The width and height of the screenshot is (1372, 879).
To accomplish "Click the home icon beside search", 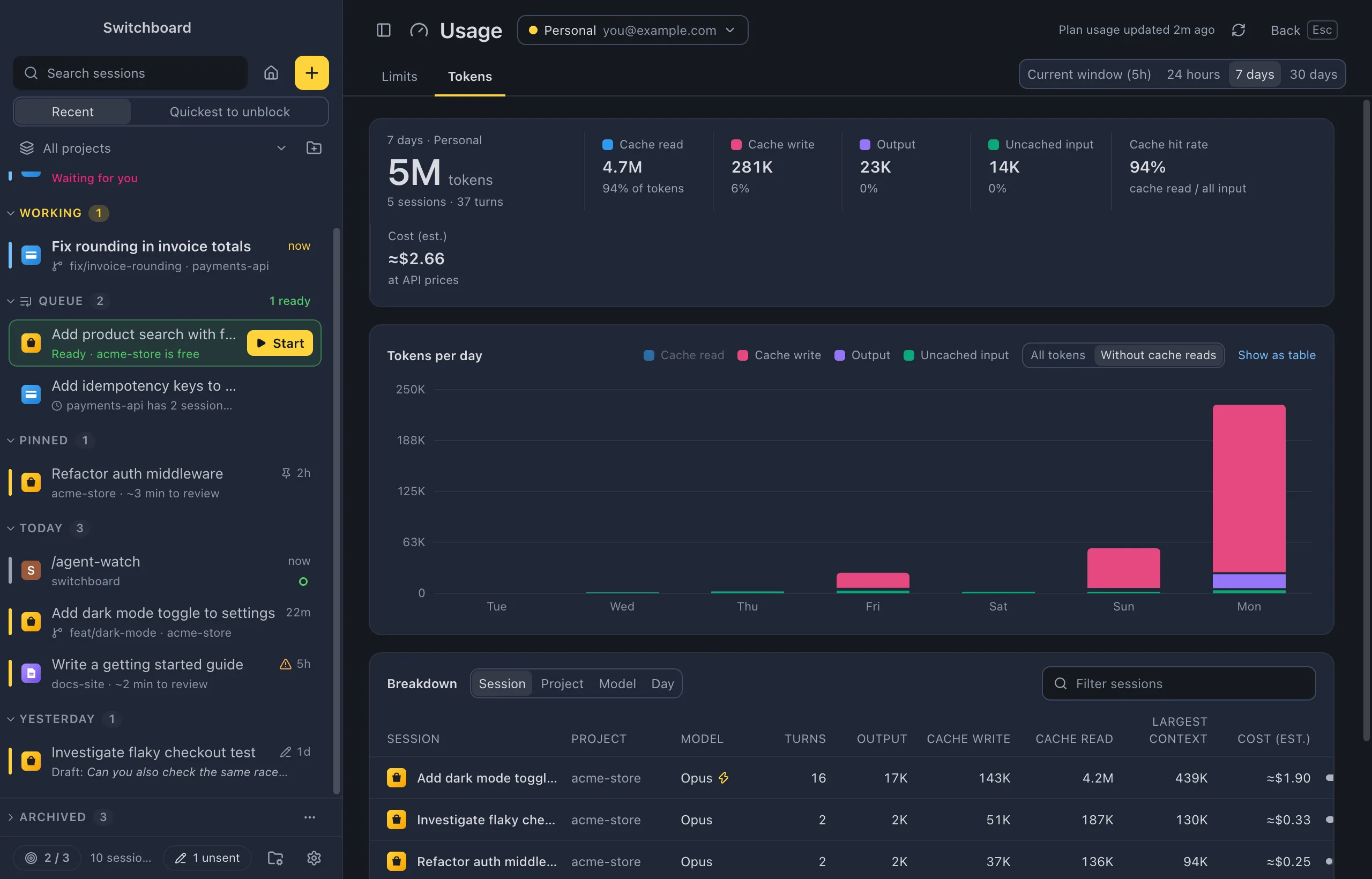I will pyautogui.click(x=271, y=73).
